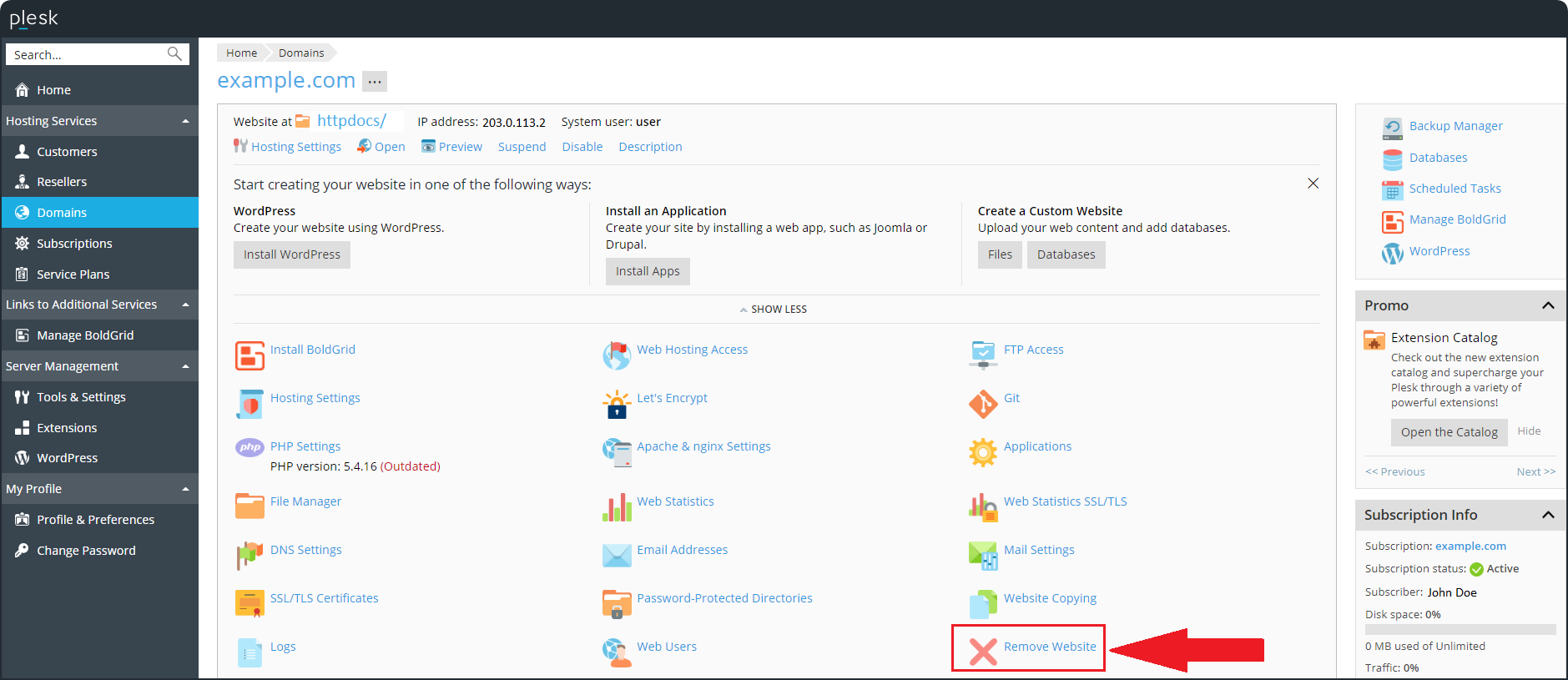
Task: Click SHOW LESS to collapse options
Action: 774,310
